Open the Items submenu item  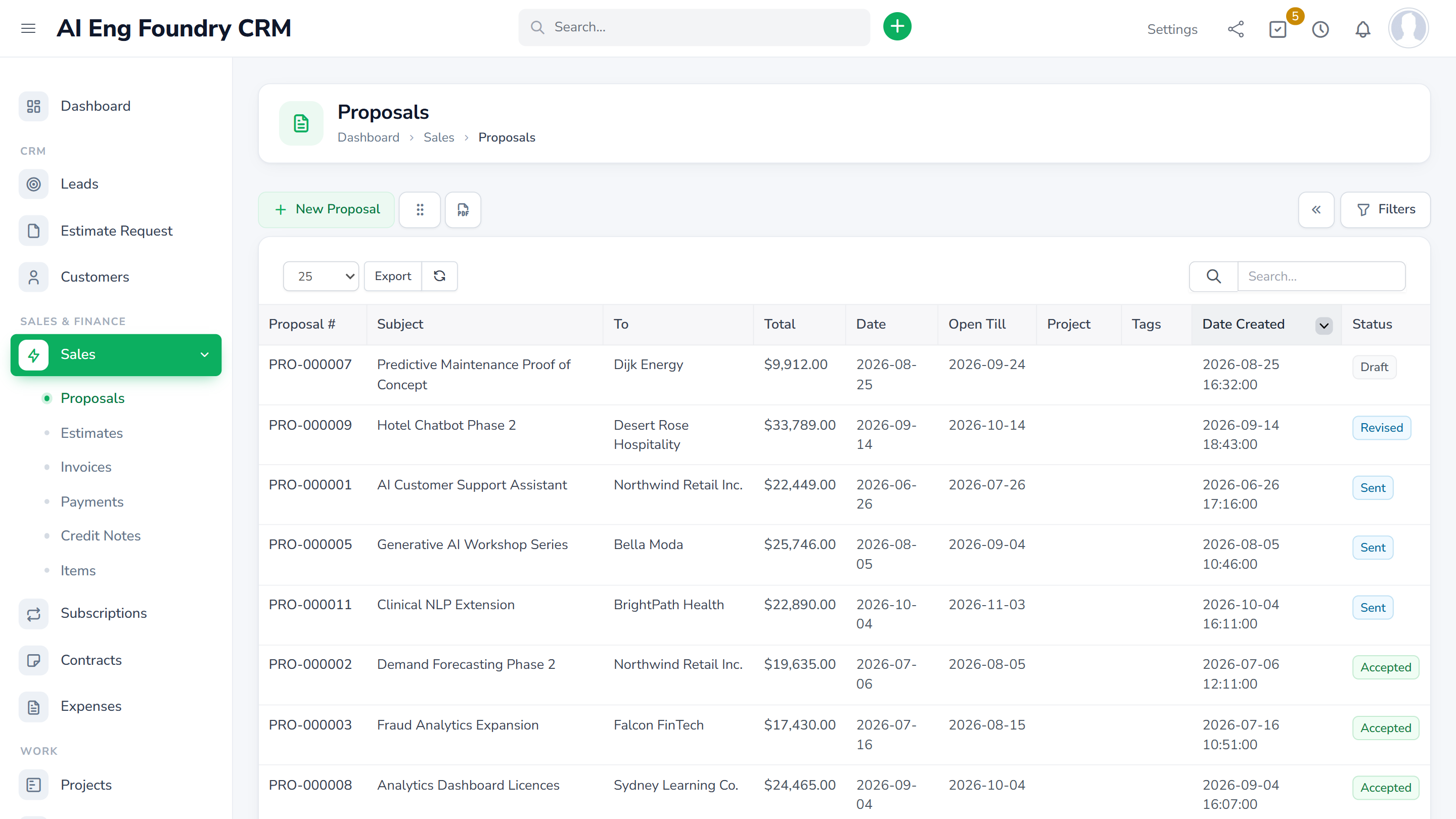click(x=78, y=571)
